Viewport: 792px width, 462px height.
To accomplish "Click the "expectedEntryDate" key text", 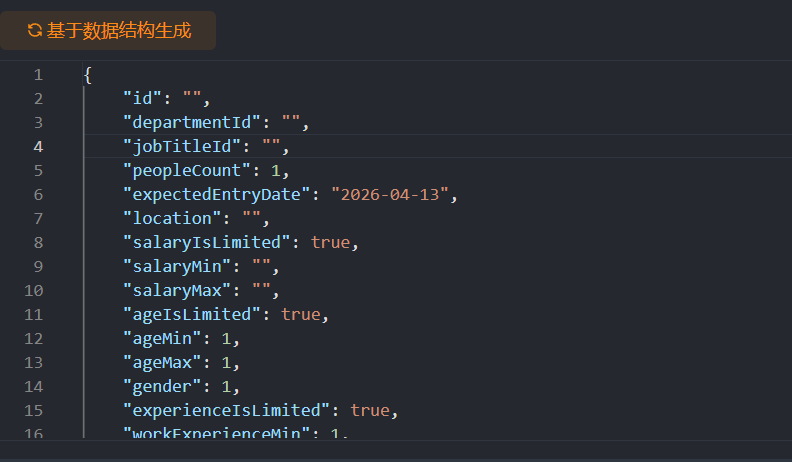I will tap(217, 194).
